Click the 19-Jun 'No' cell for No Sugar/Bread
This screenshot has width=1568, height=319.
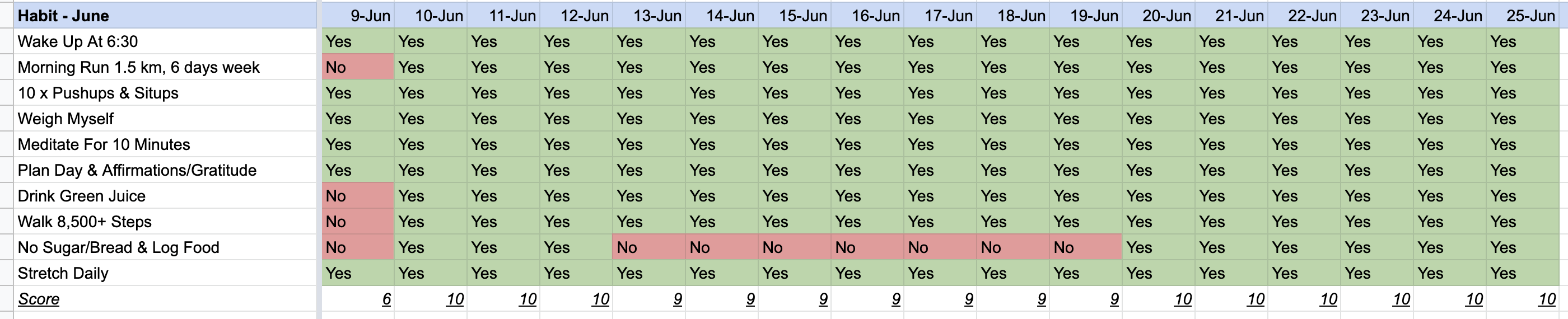pyautogui.click(x=1085, y=247)
